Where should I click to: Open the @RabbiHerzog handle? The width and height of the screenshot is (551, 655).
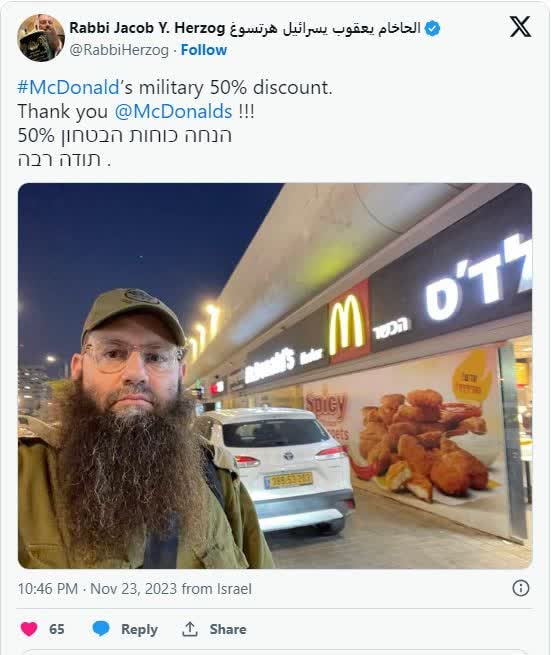pos(119,50)
